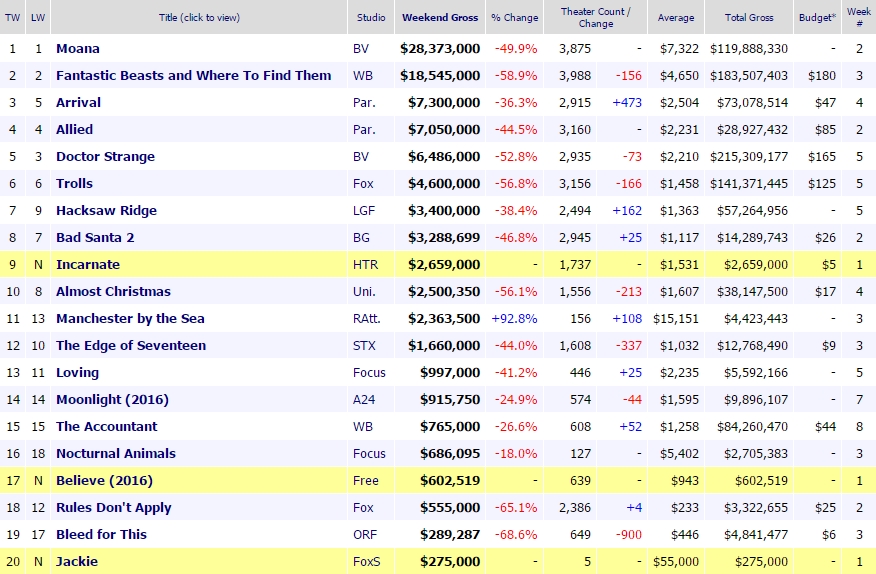This screenshot has height=574, width=876.
Task: Sort by Theater Count / Change header
Action: point(596,17)
